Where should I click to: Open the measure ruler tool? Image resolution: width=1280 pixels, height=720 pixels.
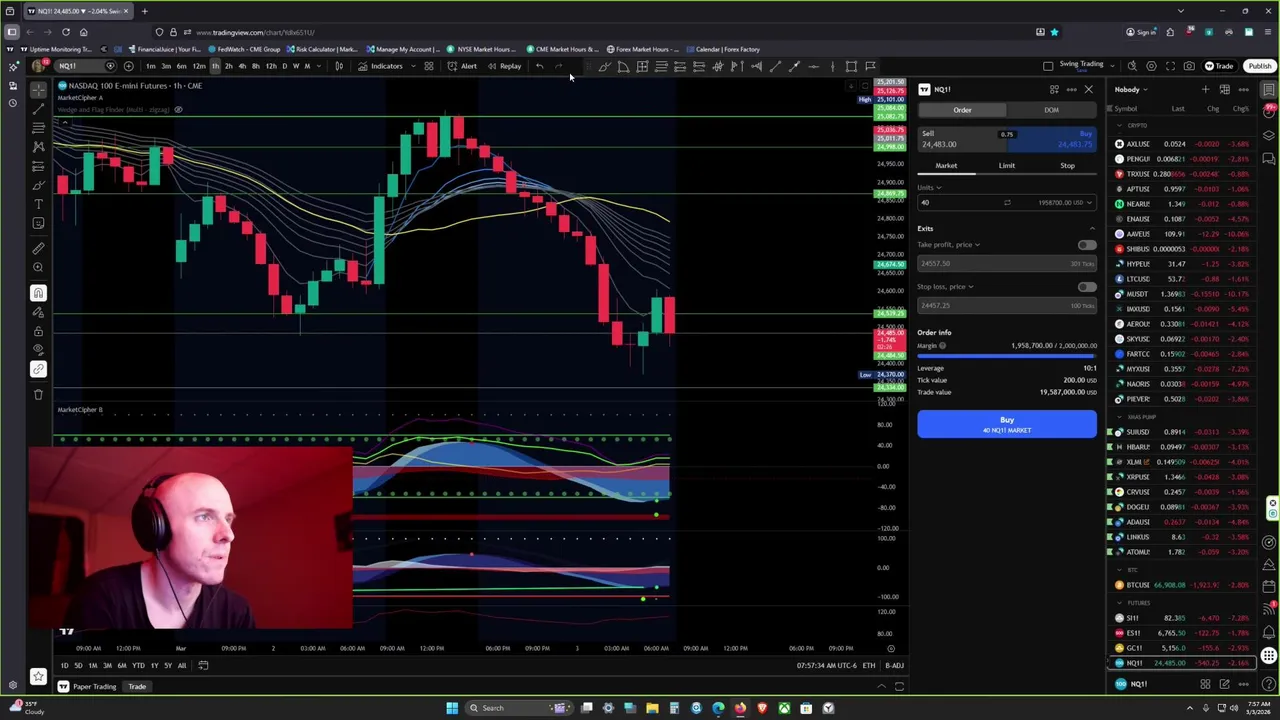tap(38, 248)
